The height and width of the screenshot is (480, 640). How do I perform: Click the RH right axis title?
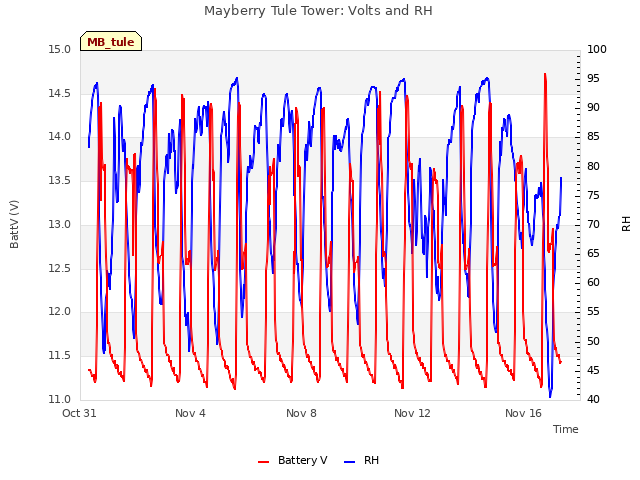[x=626, y=224]
